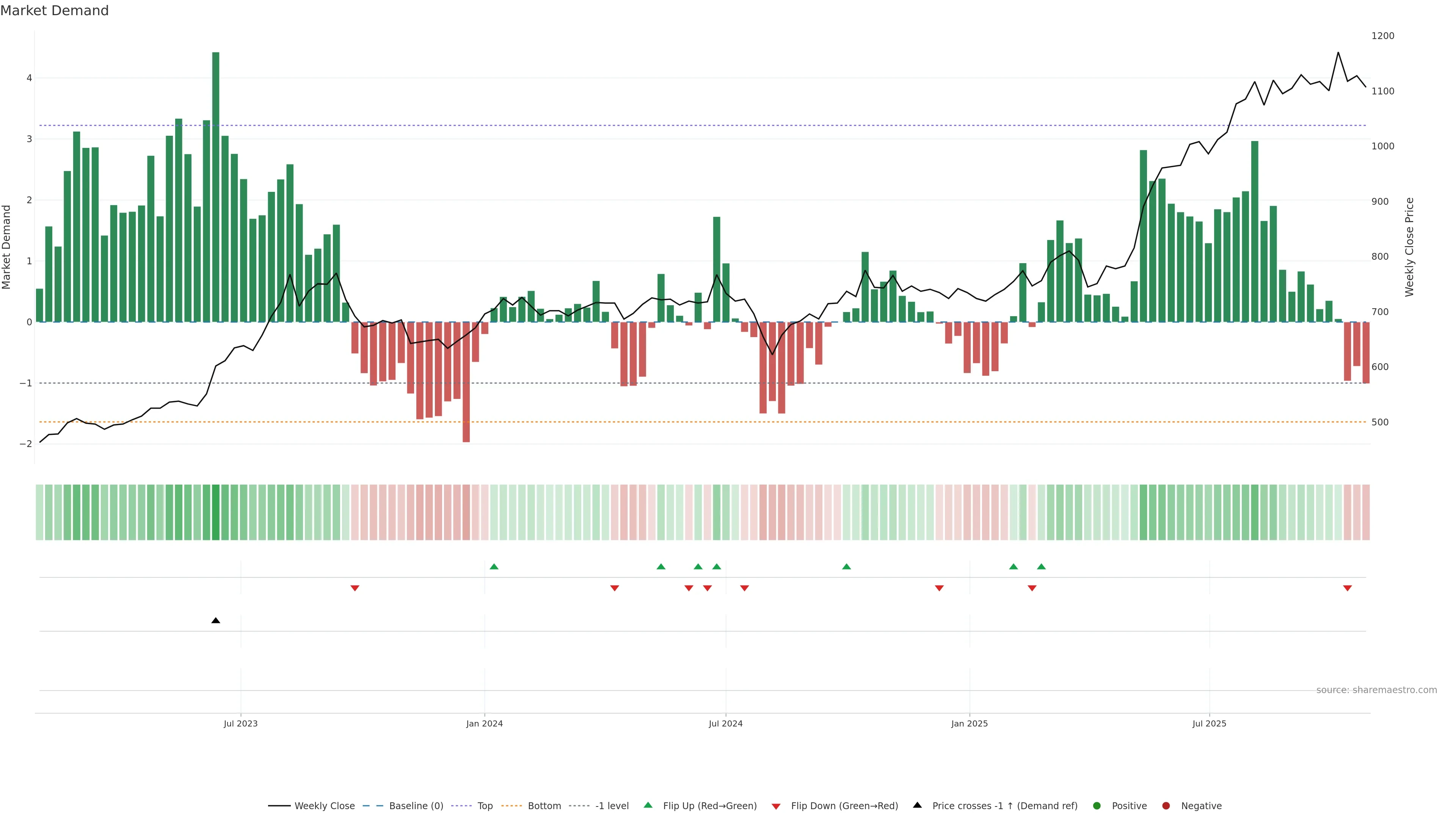This screenshot has width=1456, height=819.
Task: Hide the Top dotted line via legend
Action: point(485,806)
